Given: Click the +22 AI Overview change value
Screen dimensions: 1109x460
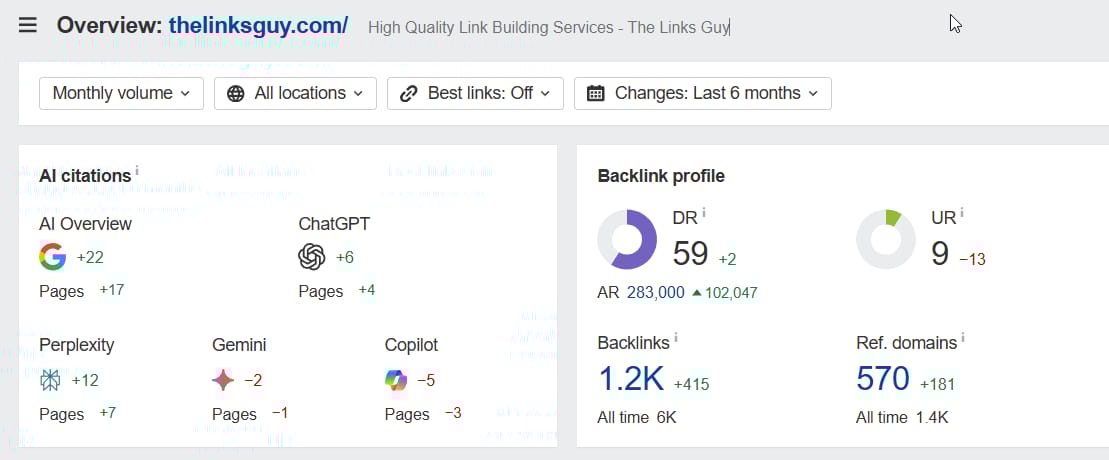Looking at the screenshot, I should [x=90, y=258].
